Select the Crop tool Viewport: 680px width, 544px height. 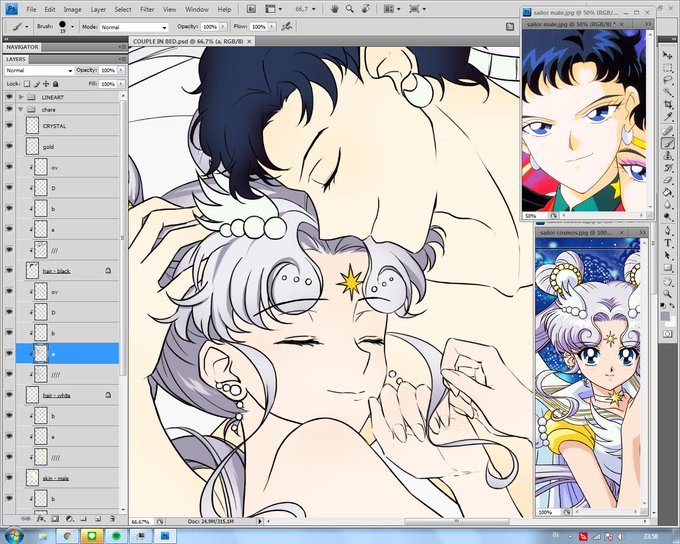tap(667, 105)
